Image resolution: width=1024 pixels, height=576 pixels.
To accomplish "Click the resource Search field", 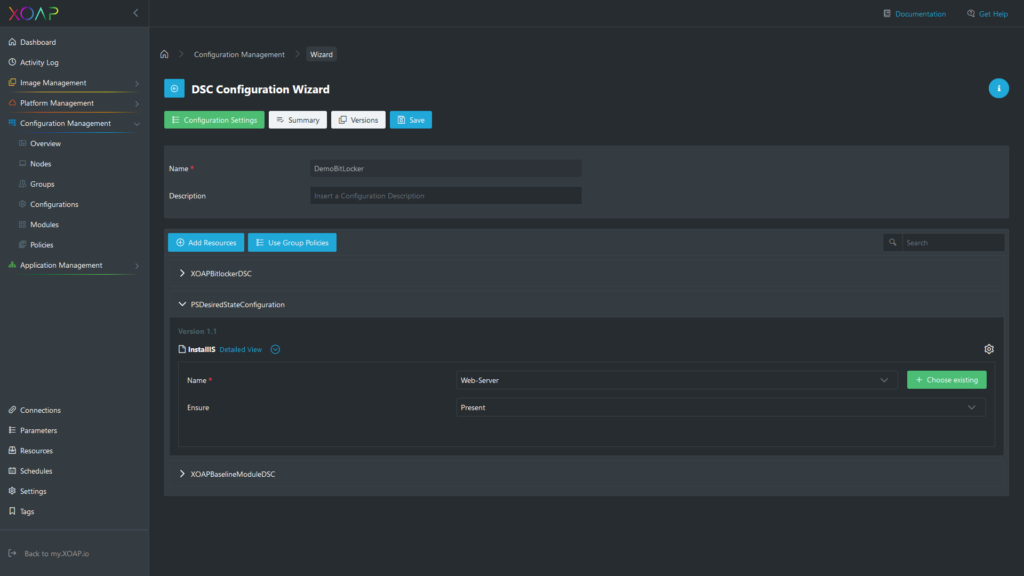I will (953, 242).
